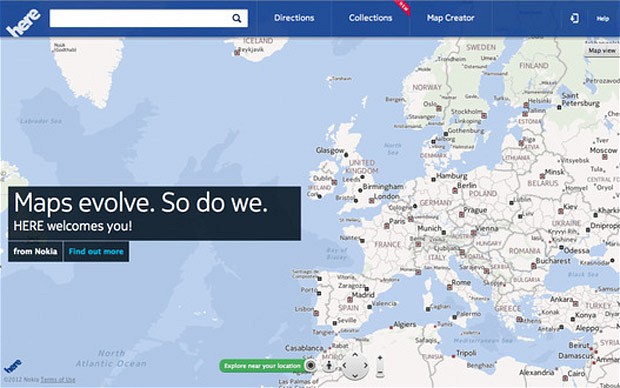This screenshot has height=388, width=620.
Task: Click the Bucharest city marker
Action: [x=533, y=266]
